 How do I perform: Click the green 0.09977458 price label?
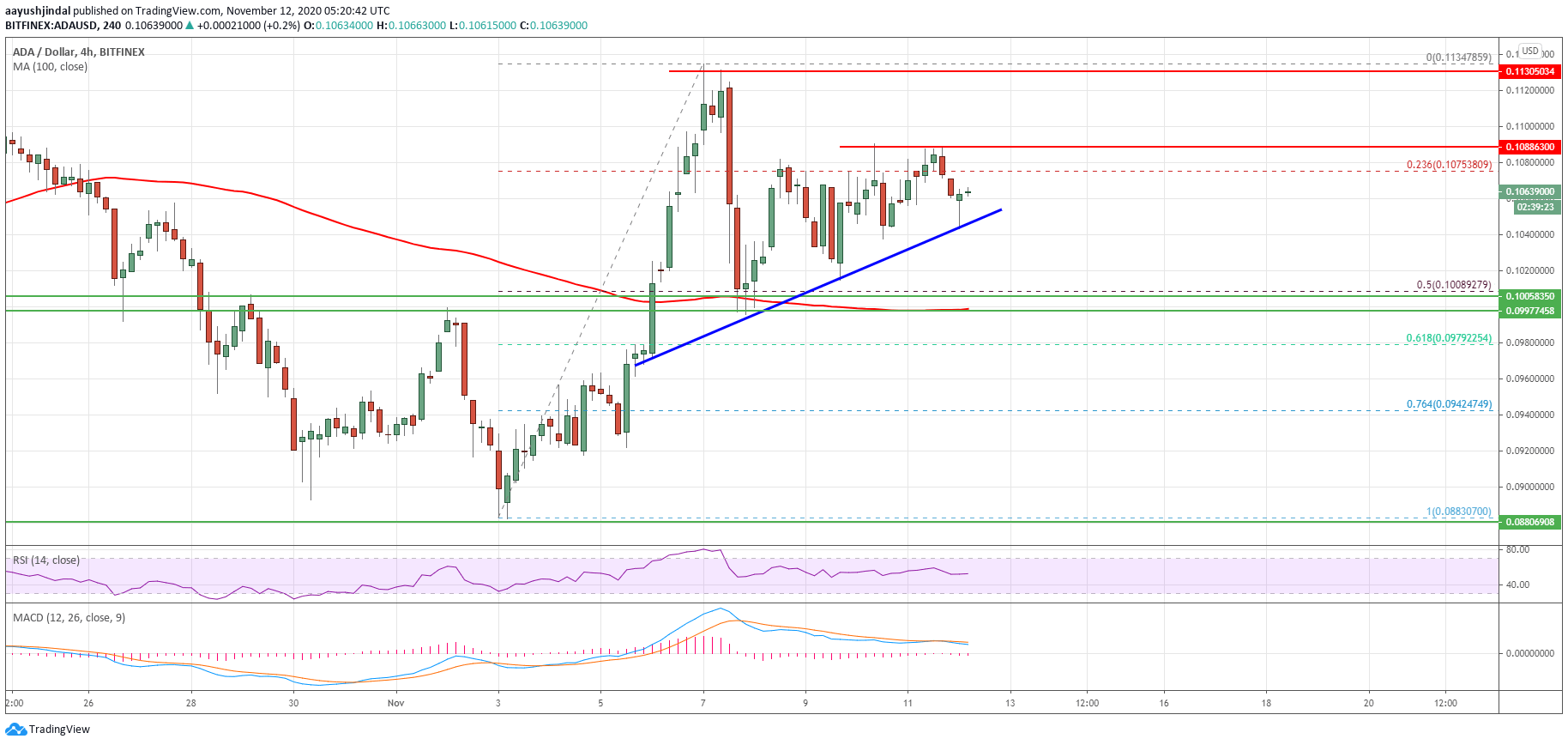(x=1530, y=311)
